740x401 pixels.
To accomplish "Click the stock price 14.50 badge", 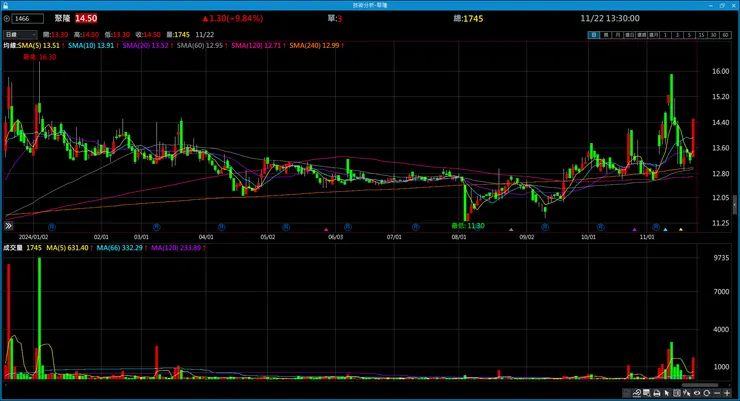I will [86, 18].
